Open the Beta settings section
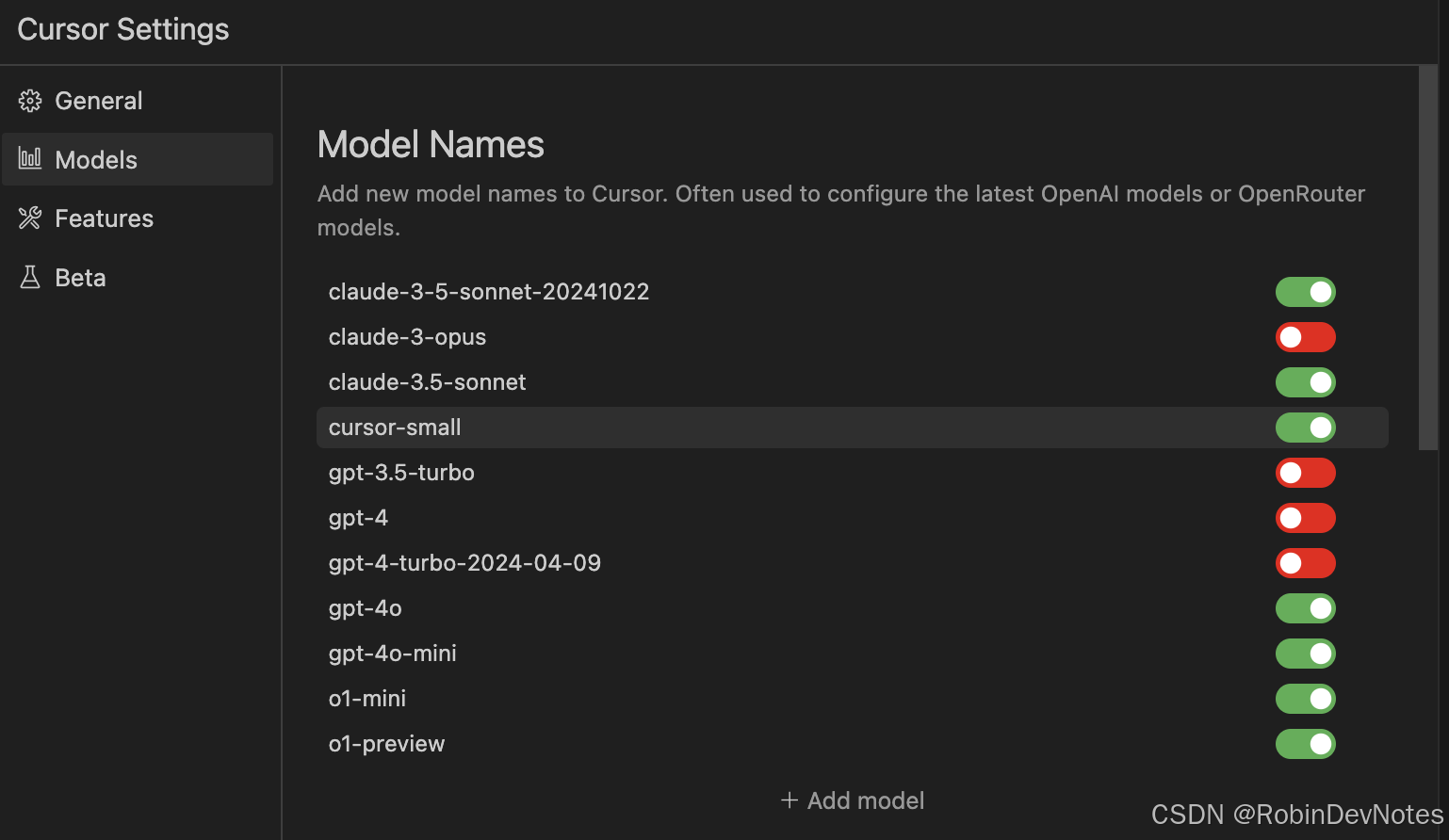 (x=80, y=278)
